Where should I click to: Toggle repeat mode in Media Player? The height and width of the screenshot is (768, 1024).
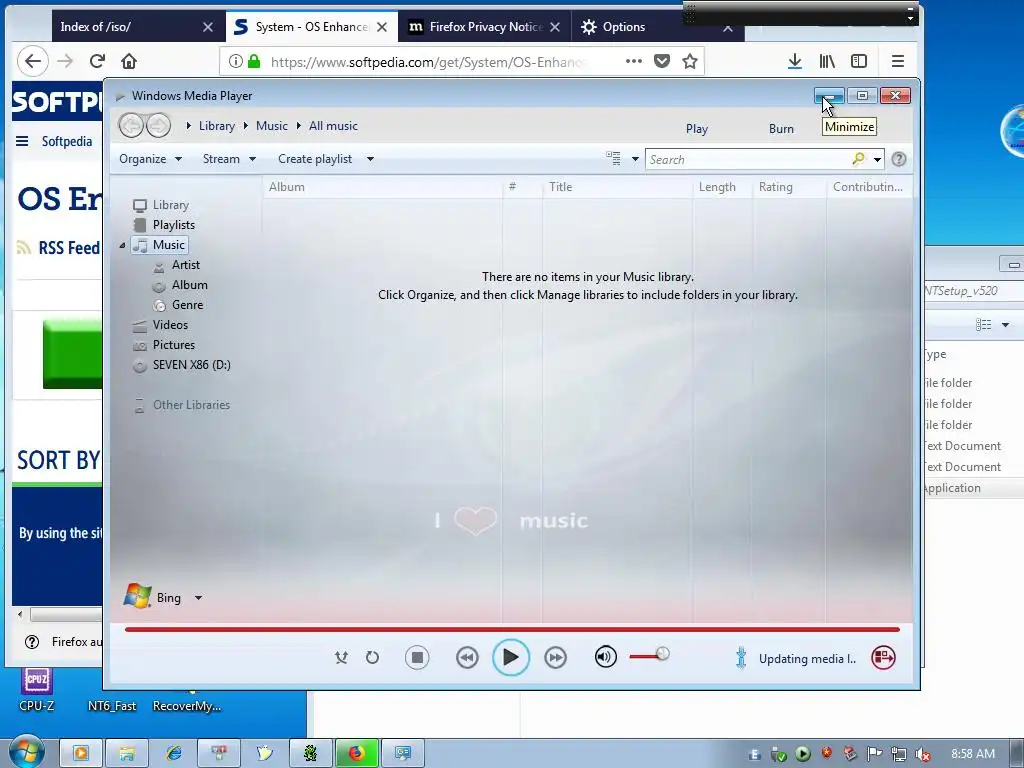point(372,657)
